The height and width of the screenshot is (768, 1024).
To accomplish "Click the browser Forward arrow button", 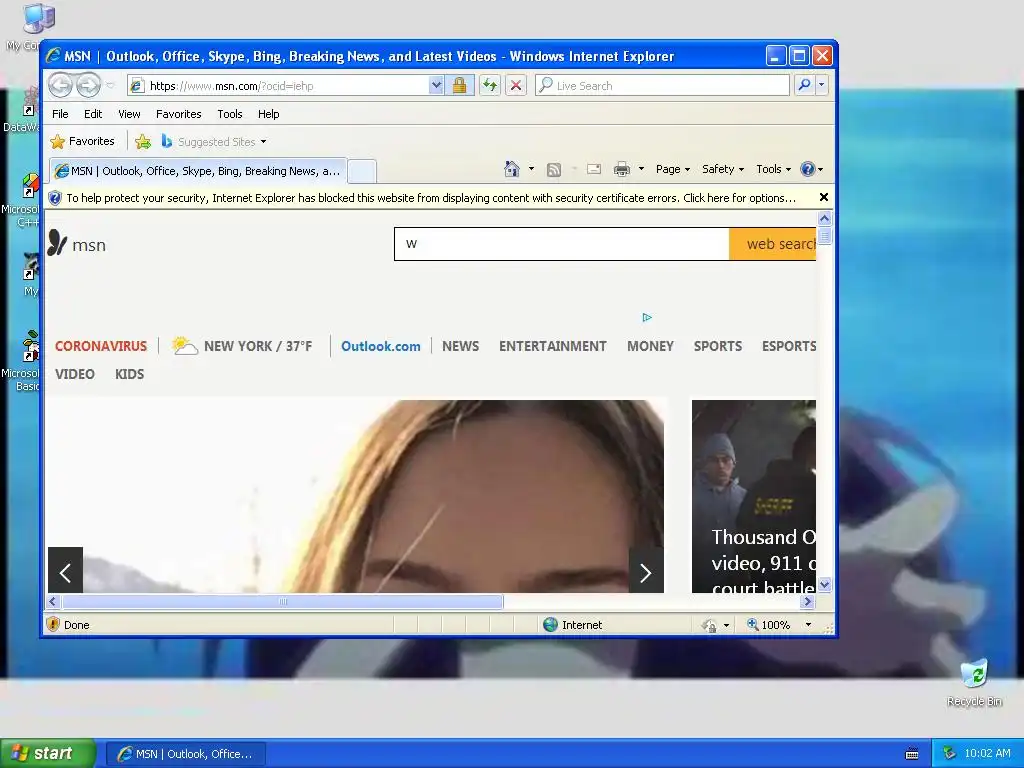I will click(x=89, y=85).
